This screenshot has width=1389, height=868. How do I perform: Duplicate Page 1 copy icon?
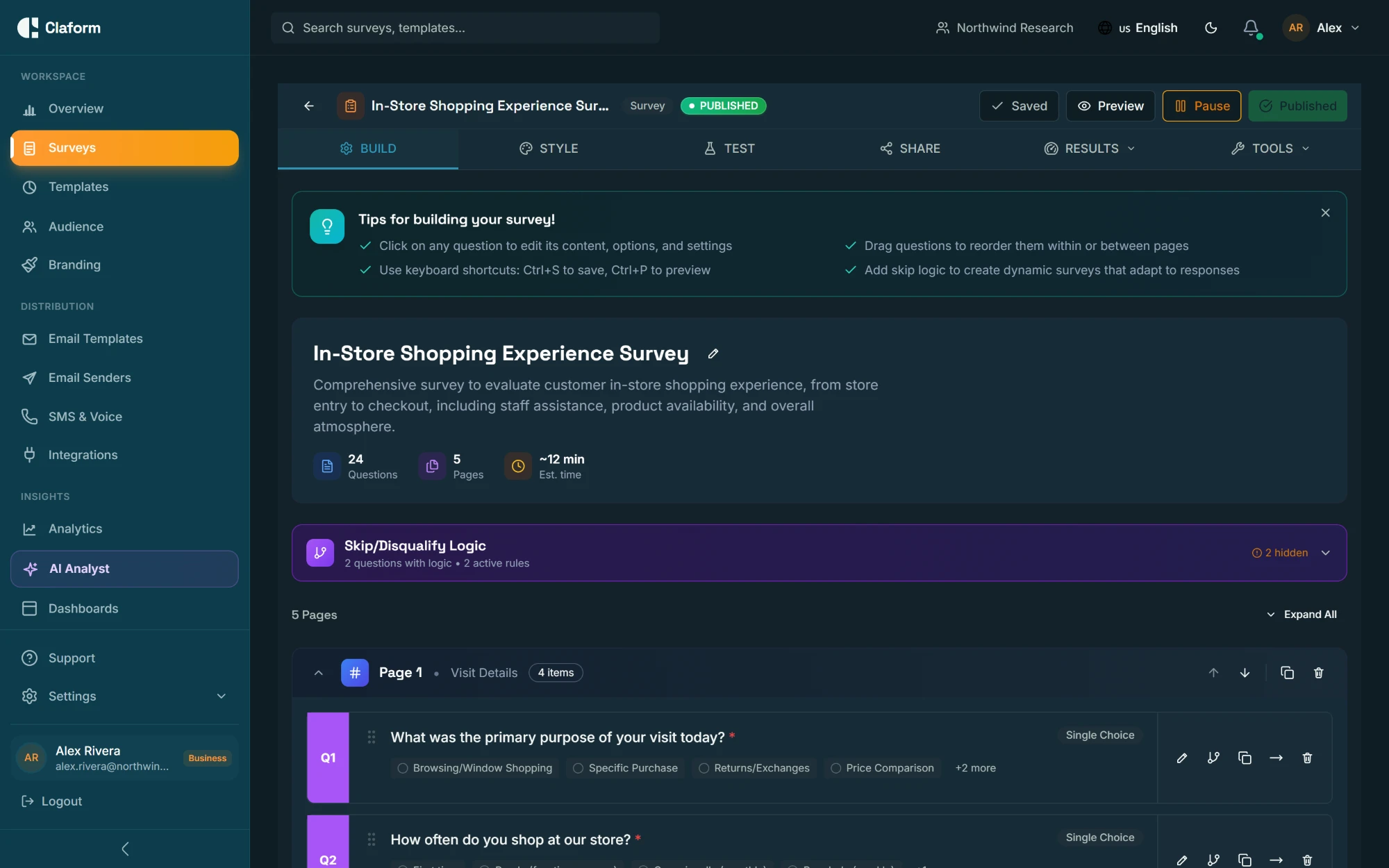pos(1287,673)
